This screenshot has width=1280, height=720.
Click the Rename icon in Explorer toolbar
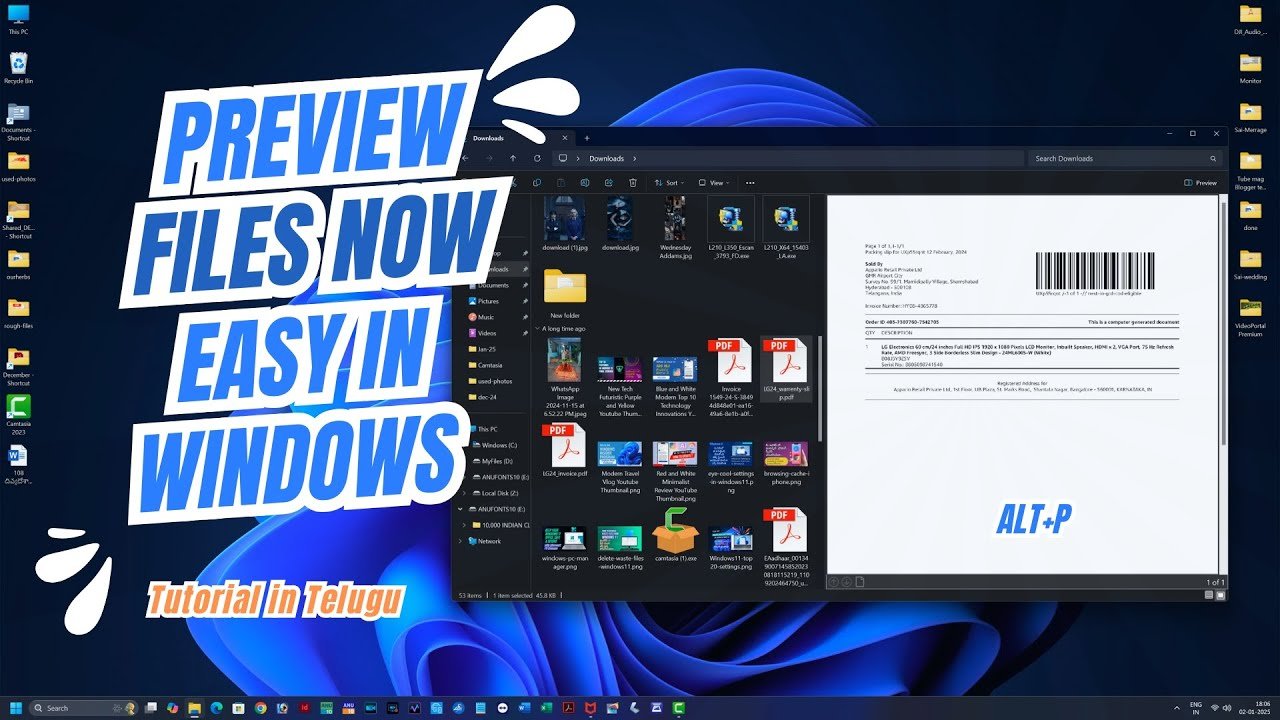coord(585,183)
